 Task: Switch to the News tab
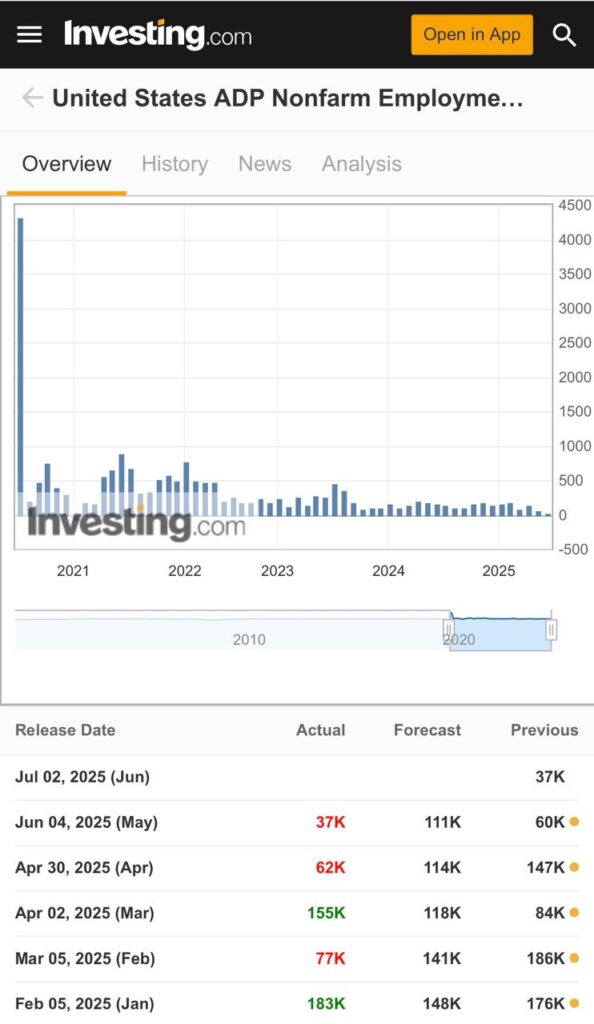[264, 164]
